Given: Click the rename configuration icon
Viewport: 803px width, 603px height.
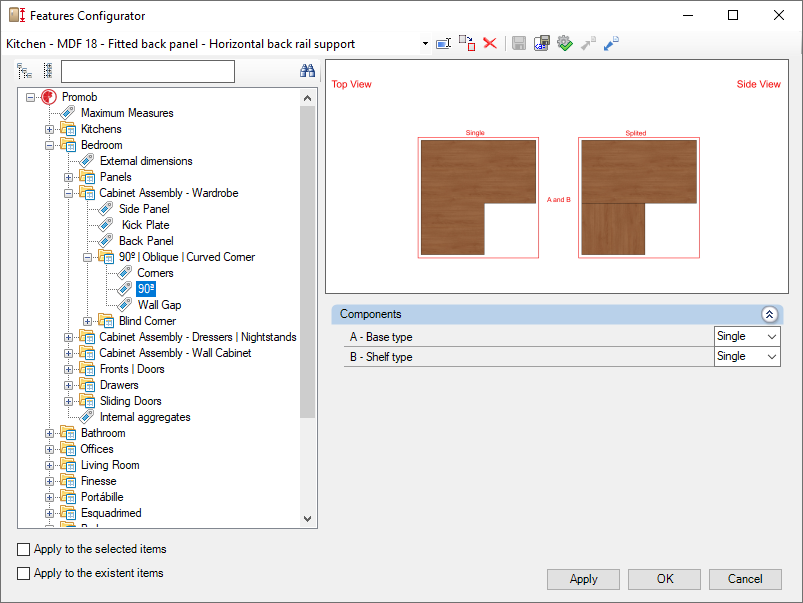Looking at the screenshot, I should point(444,43).
